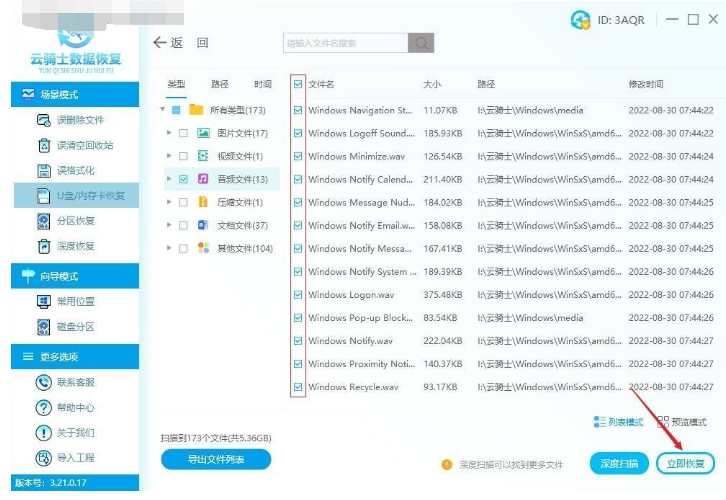The image size is (726, 500).
Task: Switch to the 时间 tab
Action: [x=262, y=85]
